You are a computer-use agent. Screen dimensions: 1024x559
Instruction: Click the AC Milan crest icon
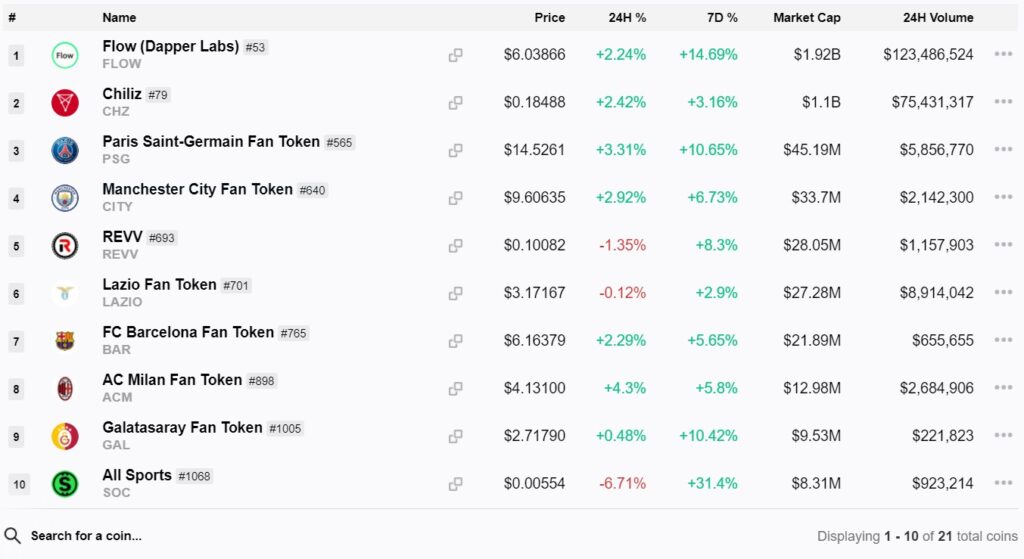coord(65,389)
